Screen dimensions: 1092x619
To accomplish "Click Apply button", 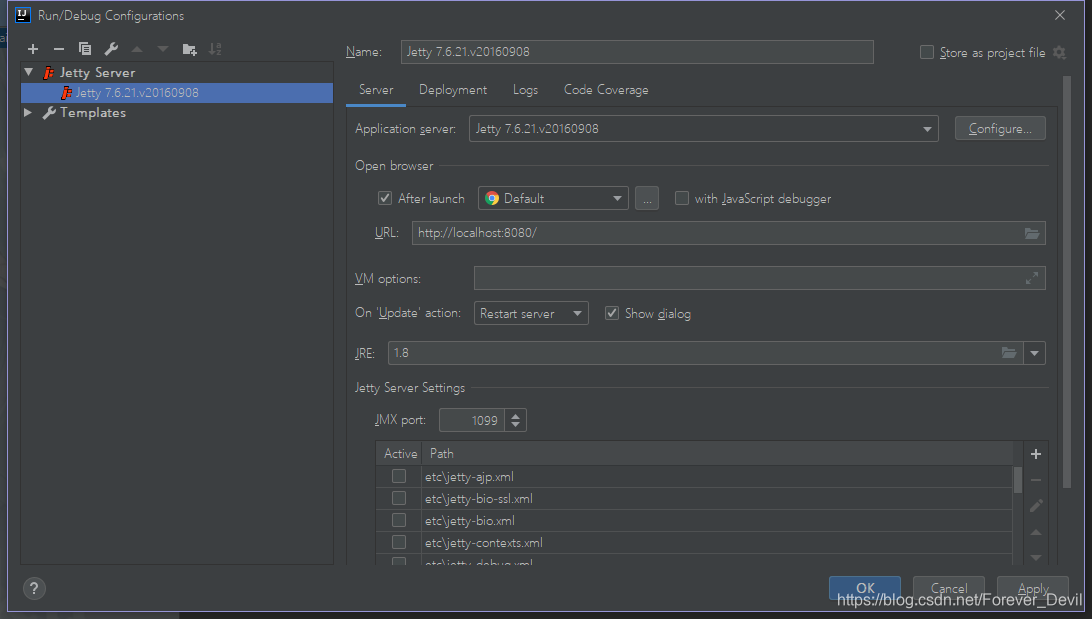I will point(1033,588).
